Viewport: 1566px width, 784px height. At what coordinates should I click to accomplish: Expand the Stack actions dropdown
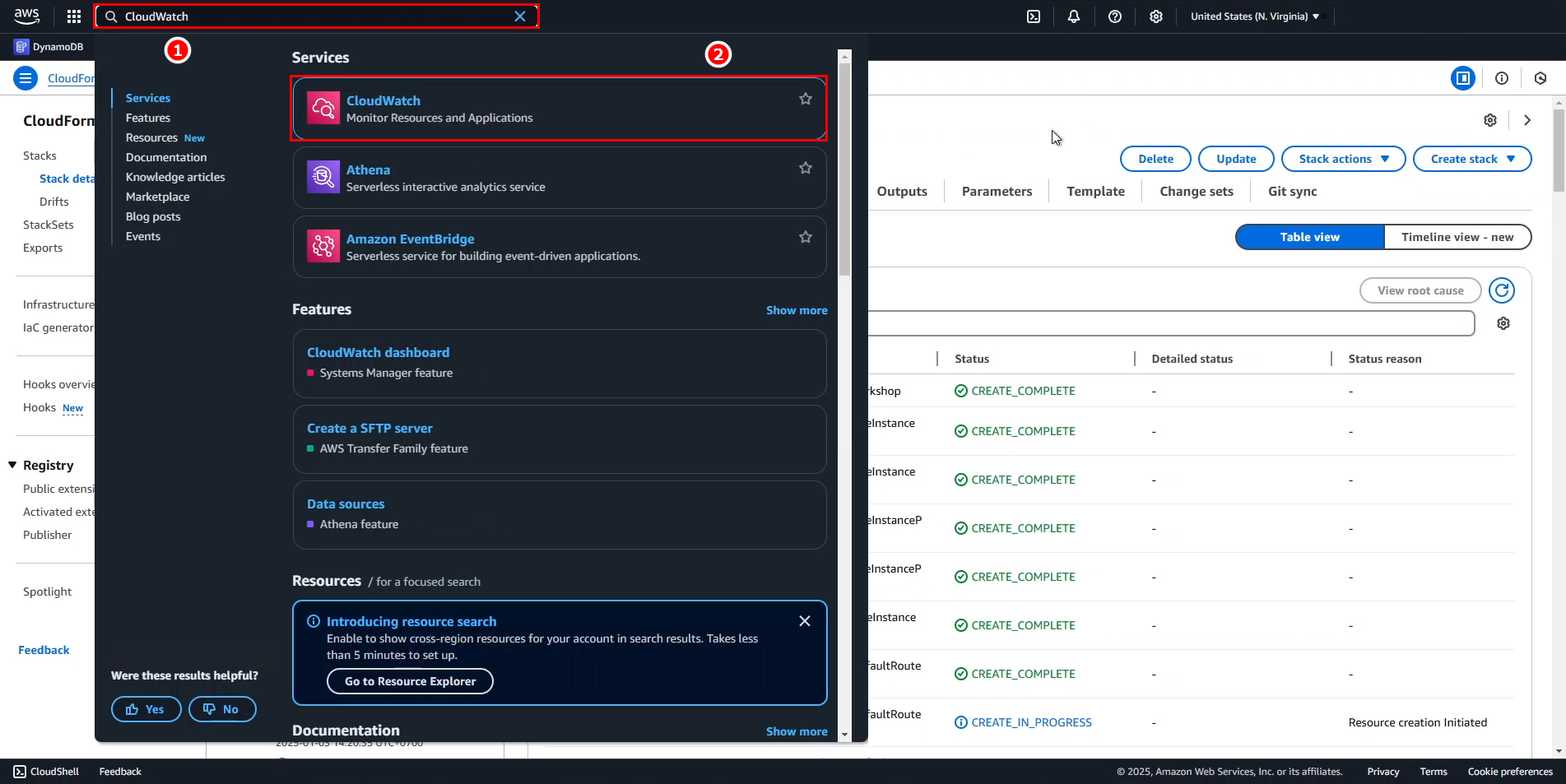(1343, 159)
